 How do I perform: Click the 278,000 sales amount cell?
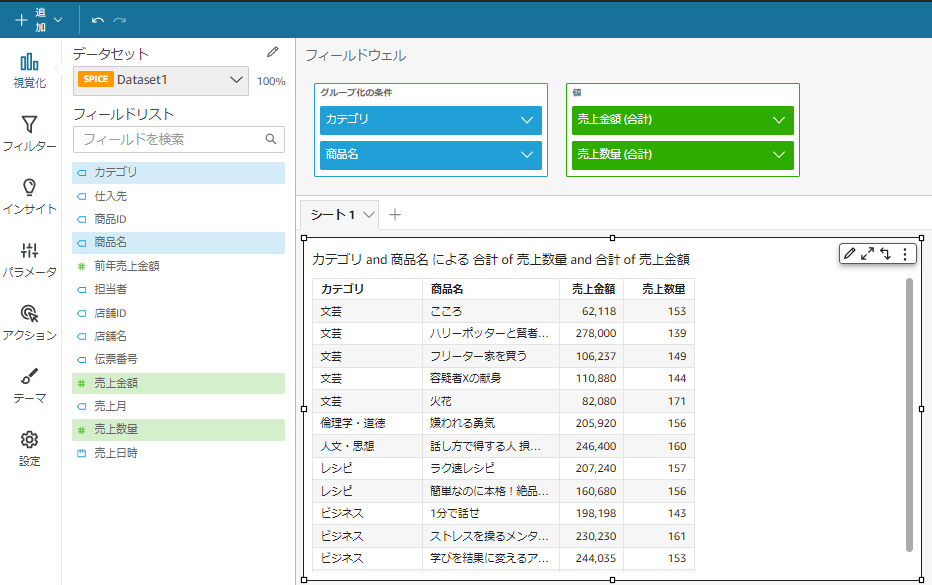pyautogui.click(x=591, y=334)
